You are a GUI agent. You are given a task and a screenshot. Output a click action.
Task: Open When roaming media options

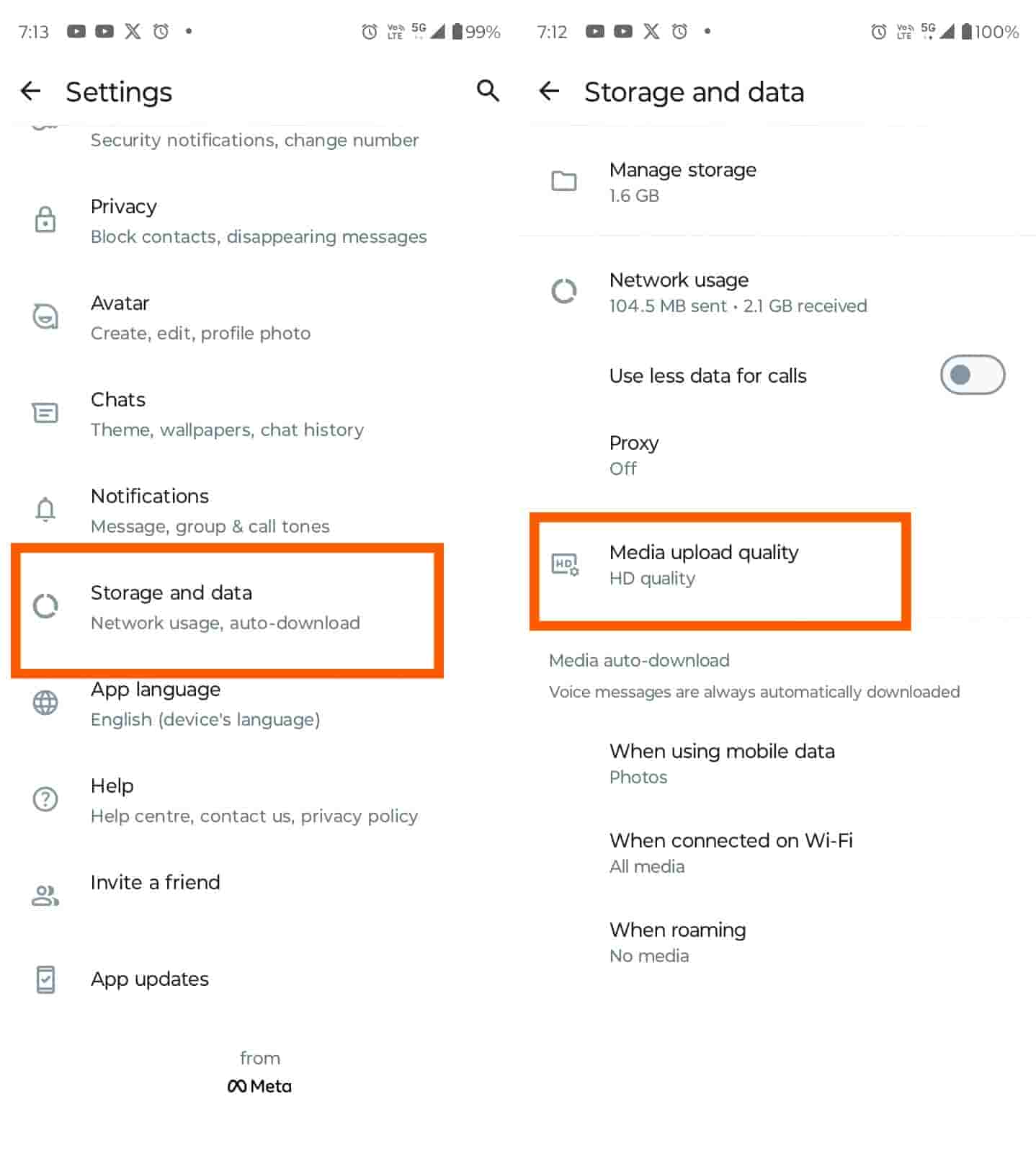677,942
